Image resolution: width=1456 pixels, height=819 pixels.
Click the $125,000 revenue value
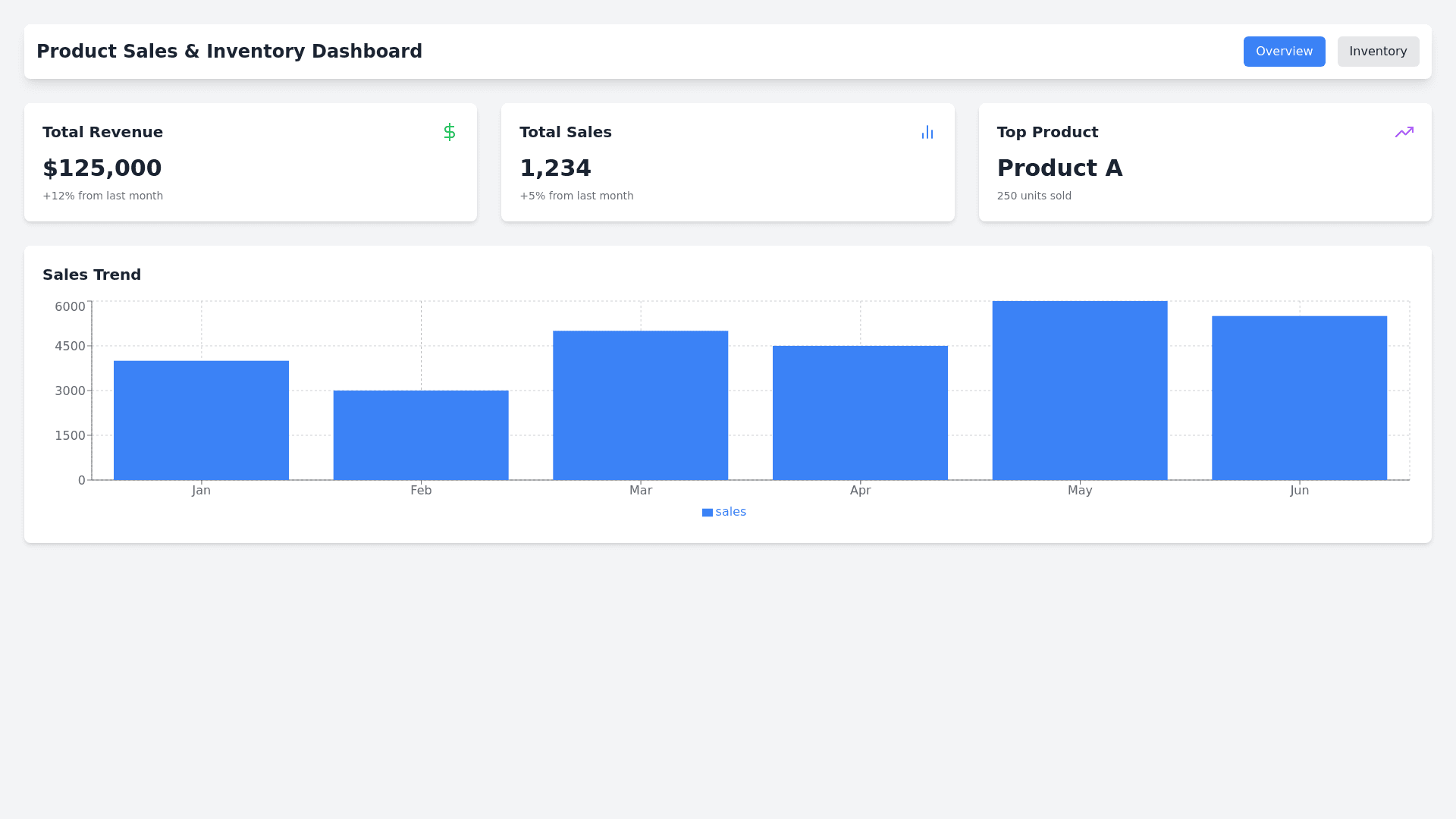pyautogui.click(x=102, y=168)
